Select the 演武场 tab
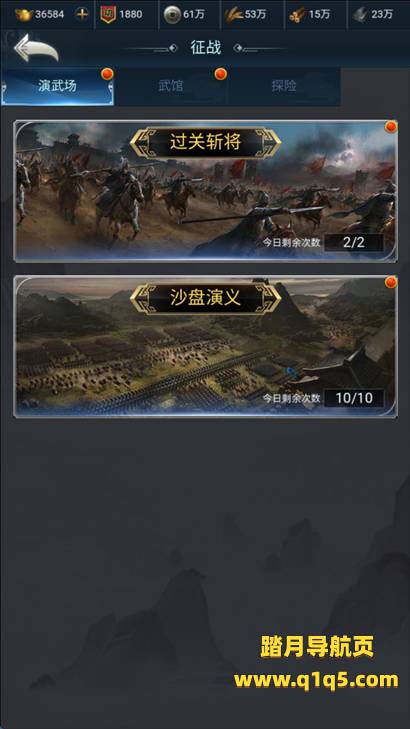The image size is (410, 729). [58, 86]
